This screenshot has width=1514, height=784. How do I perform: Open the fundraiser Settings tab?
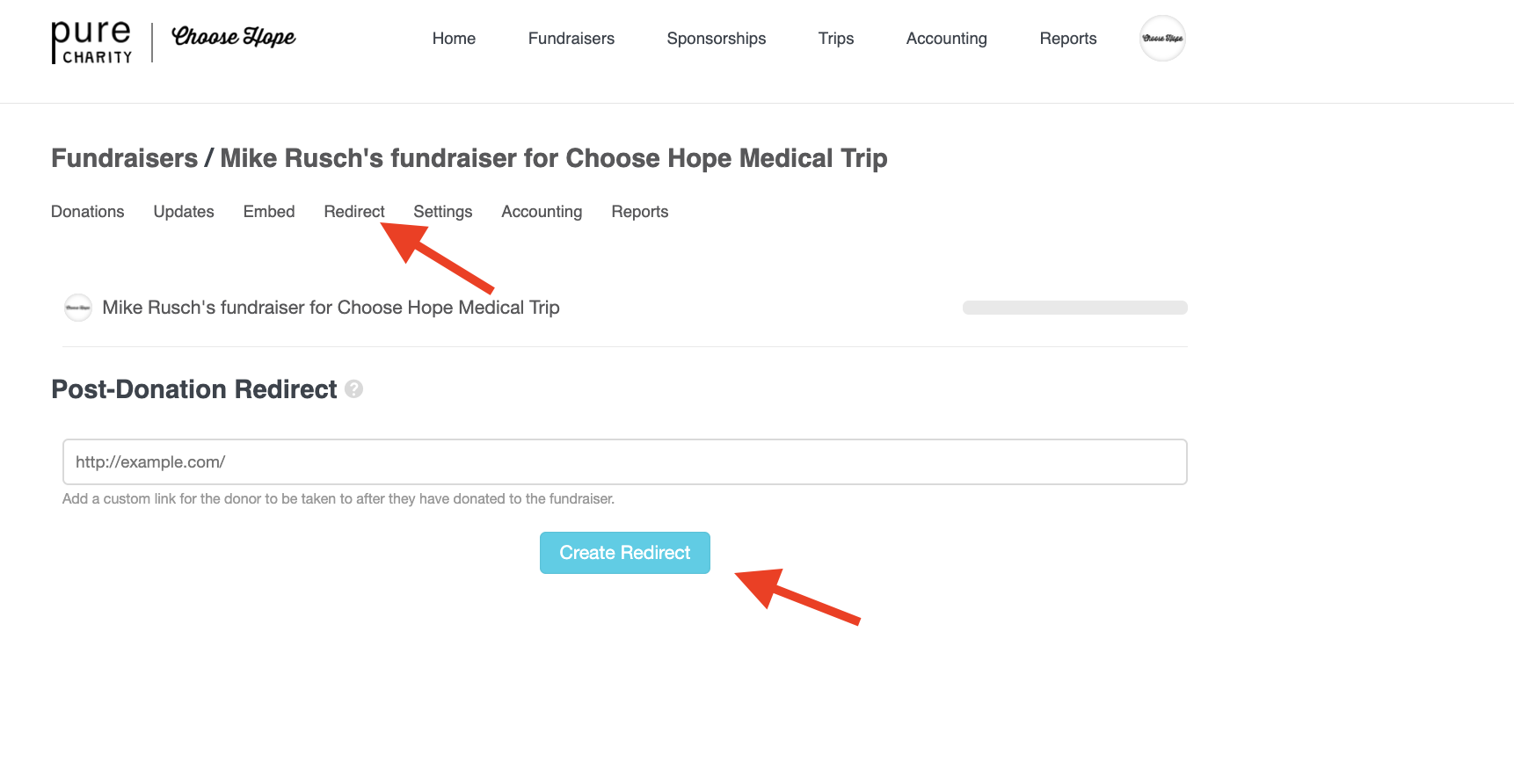(443, 212)
